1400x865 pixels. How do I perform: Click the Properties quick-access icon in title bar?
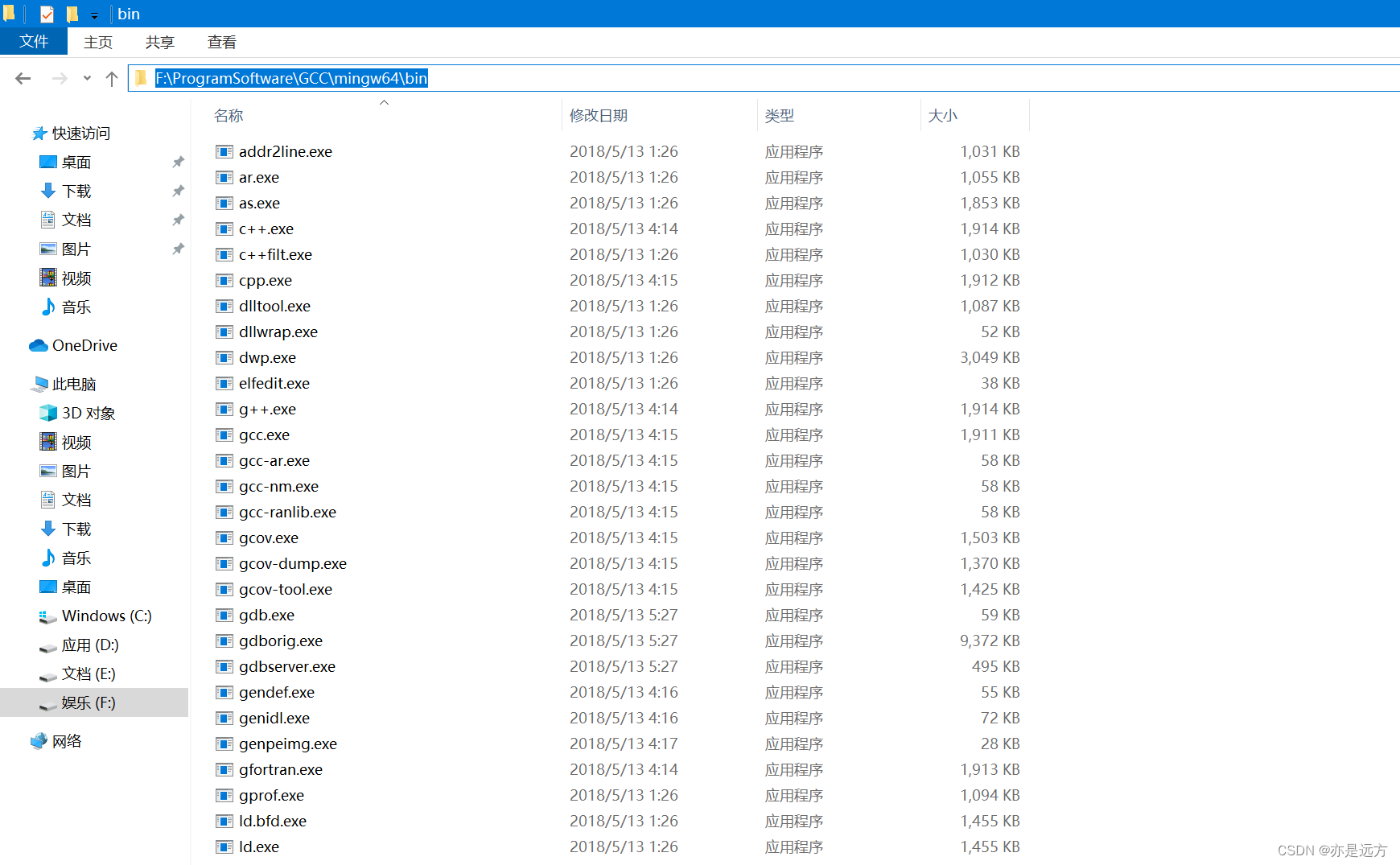coord(47,14)
